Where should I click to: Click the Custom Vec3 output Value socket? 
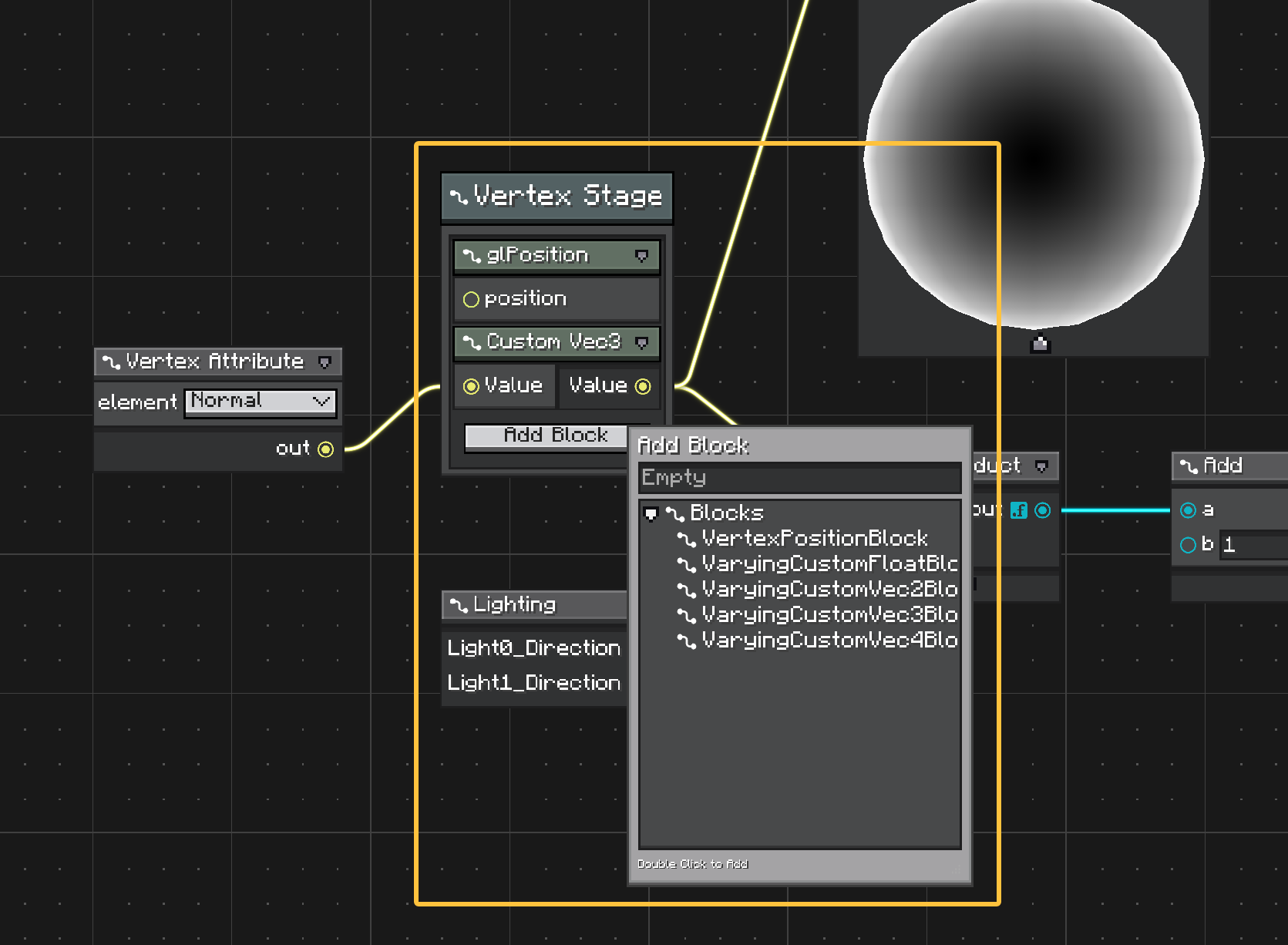[x=643, y=386]
